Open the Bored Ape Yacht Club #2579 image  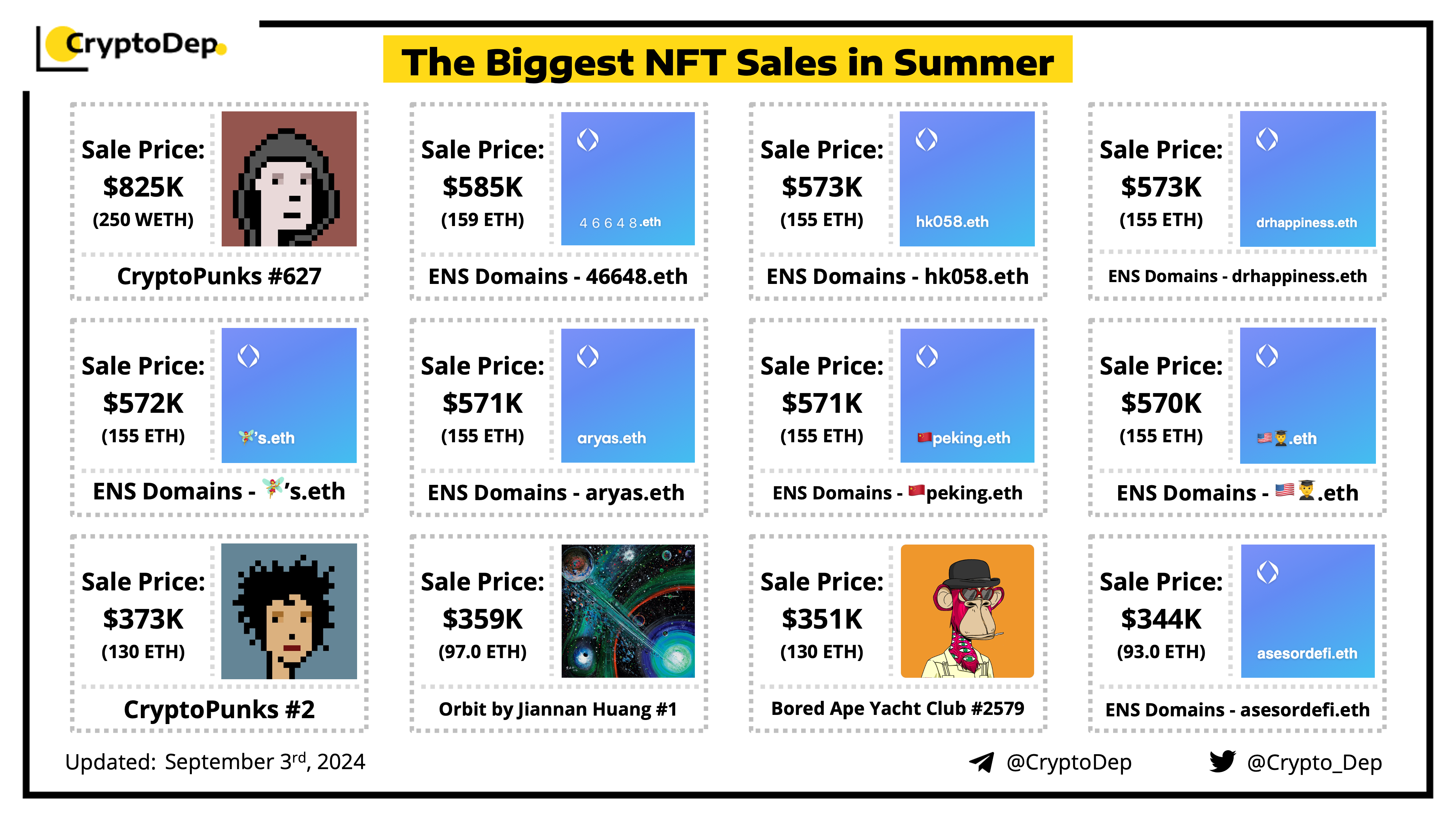point(967,611)
